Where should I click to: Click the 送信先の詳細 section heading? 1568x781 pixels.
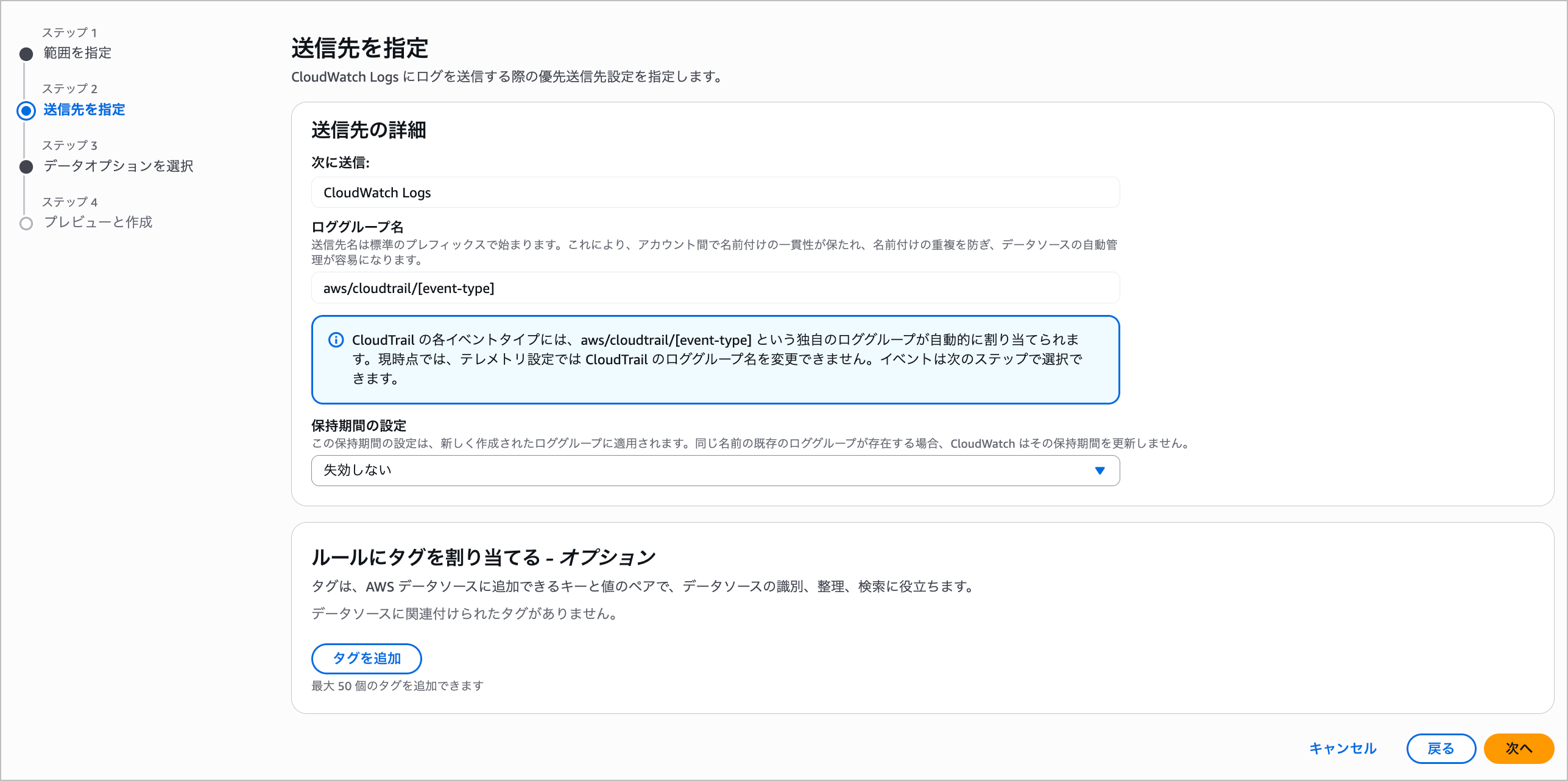[x=369, y=130]
